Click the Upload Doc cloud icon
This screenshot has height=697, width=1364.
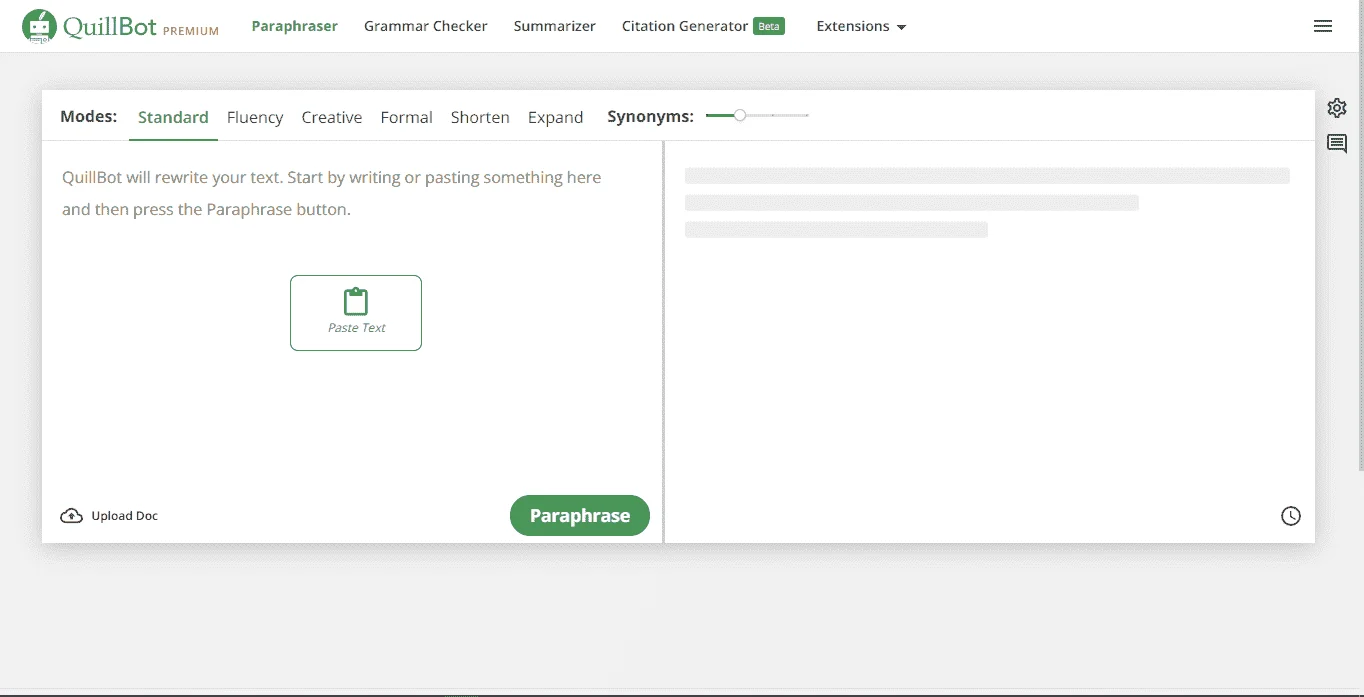71,516
